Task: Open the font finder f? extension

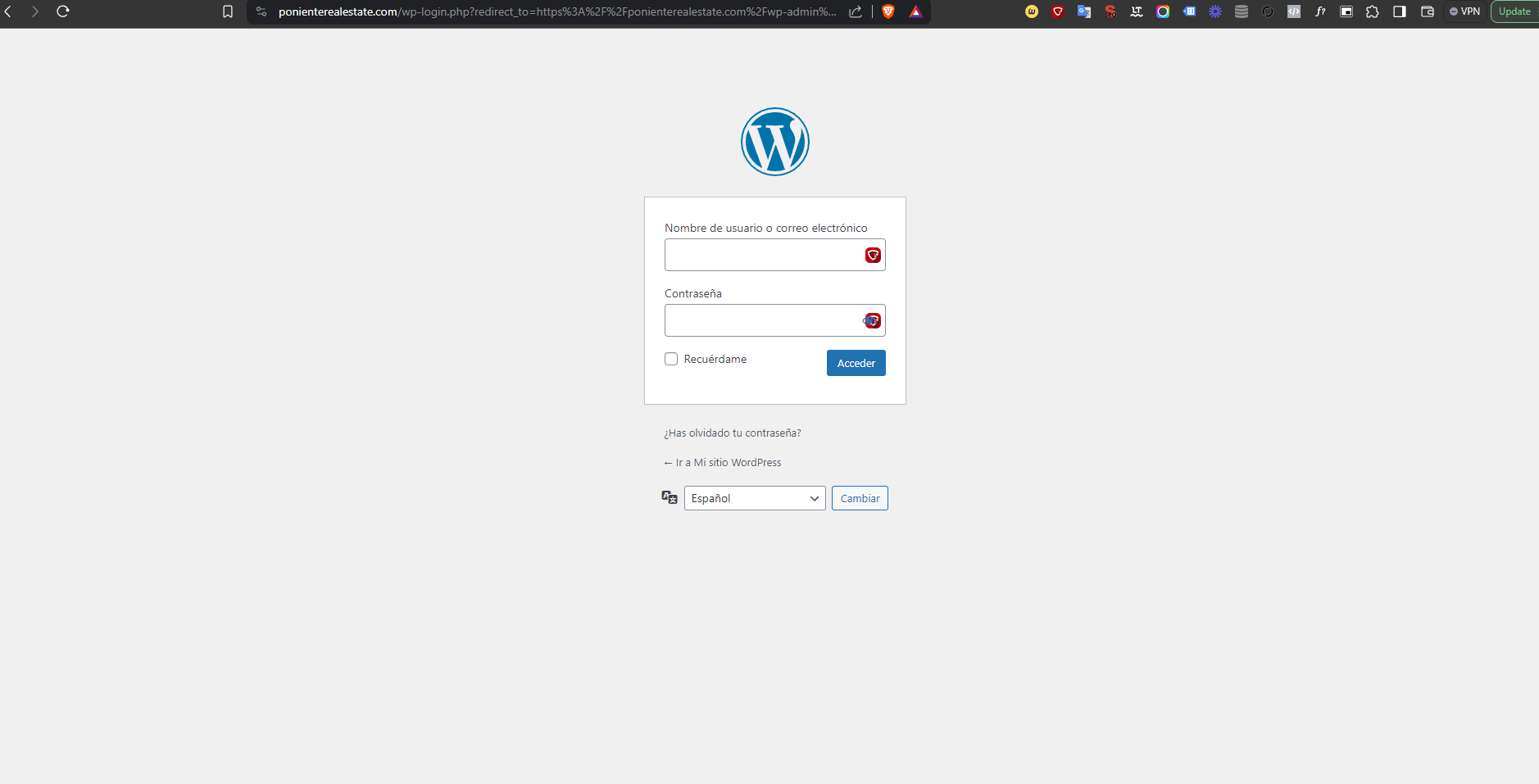Action: [1320, 11]
